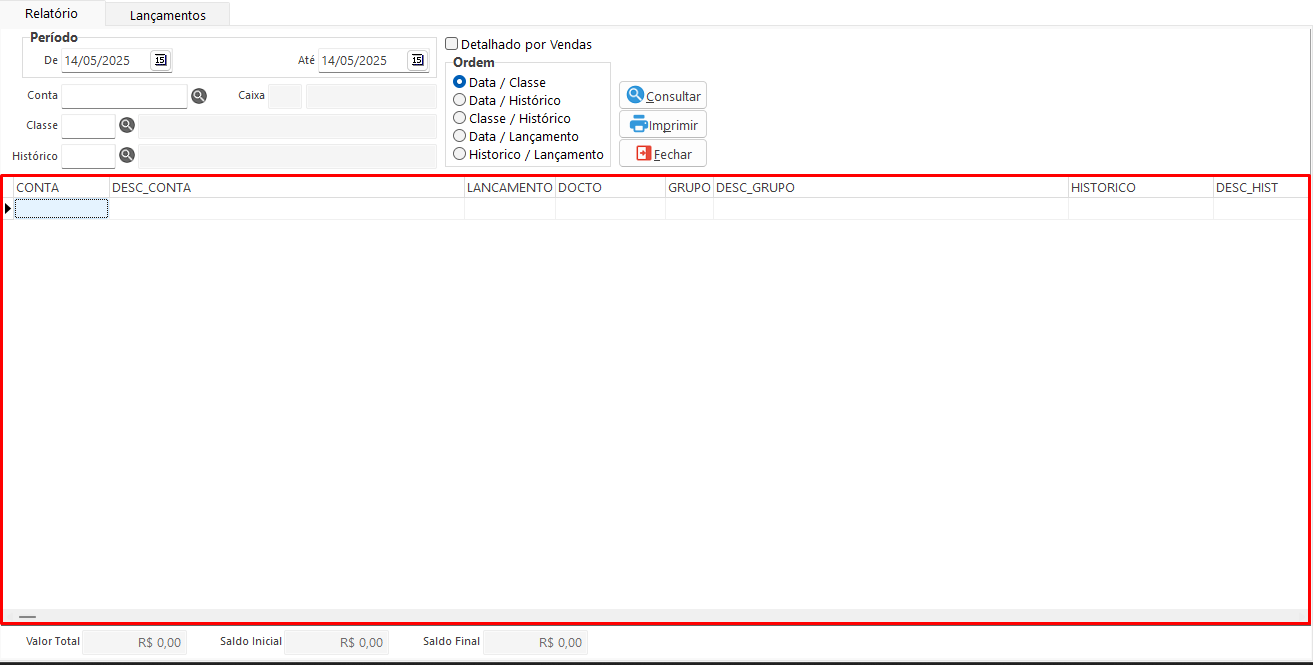The height and width of the screenshot is (665, 1313).
Task: Enable the Detalhado por Vendas checkbox
Action: click(452, 44)
